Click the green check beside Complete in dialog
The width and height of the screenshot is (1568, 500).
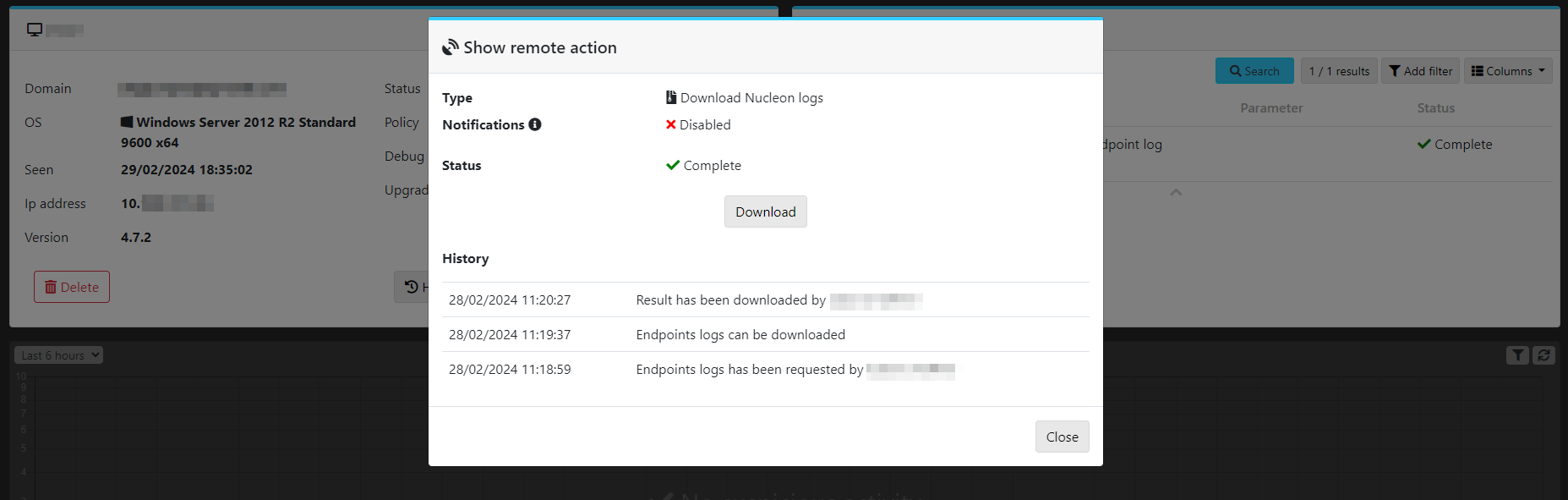click(673, 165)
